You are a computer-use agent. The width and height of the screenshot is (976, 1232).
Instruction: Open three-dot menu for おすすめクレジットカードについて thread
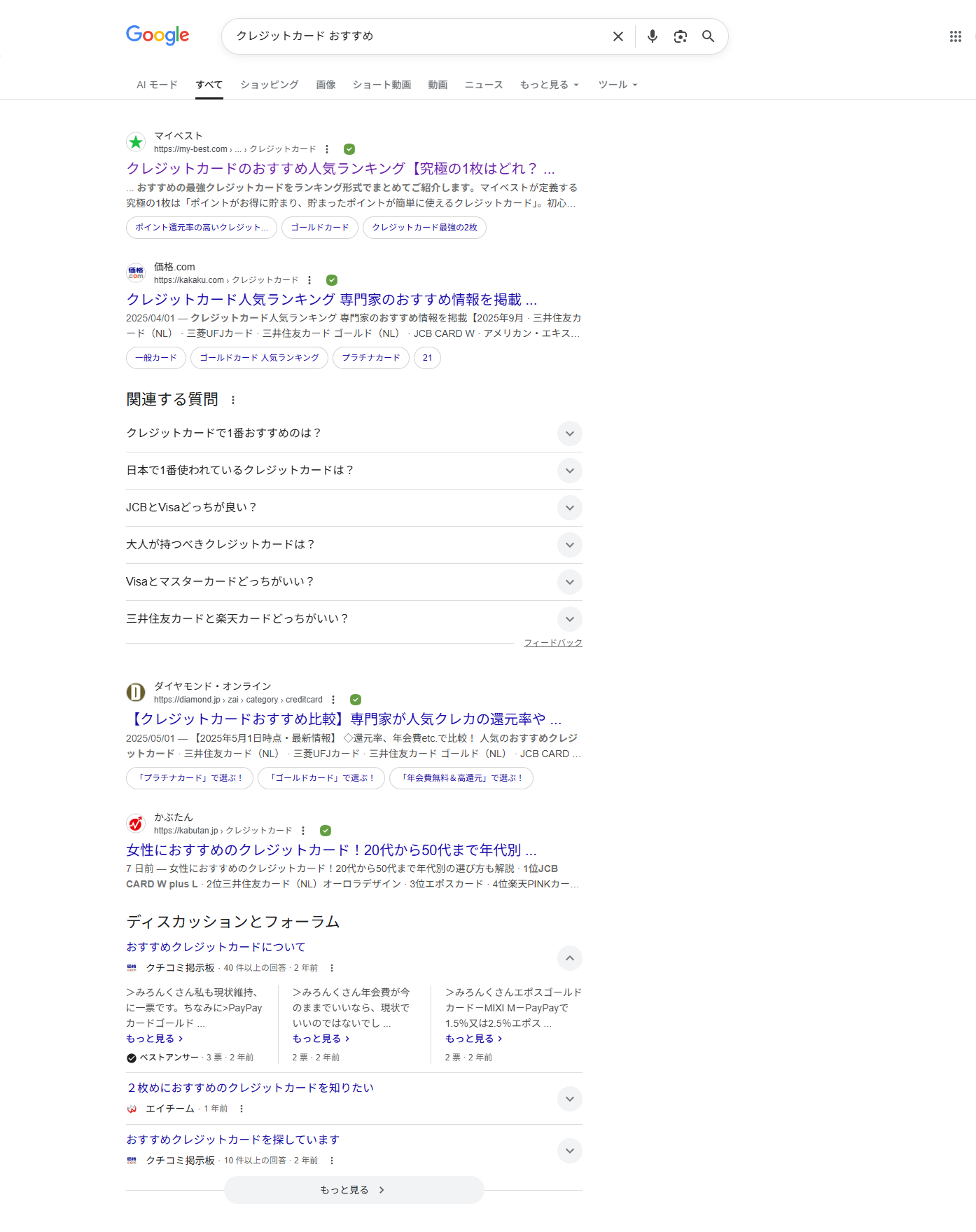click(332, 968)
